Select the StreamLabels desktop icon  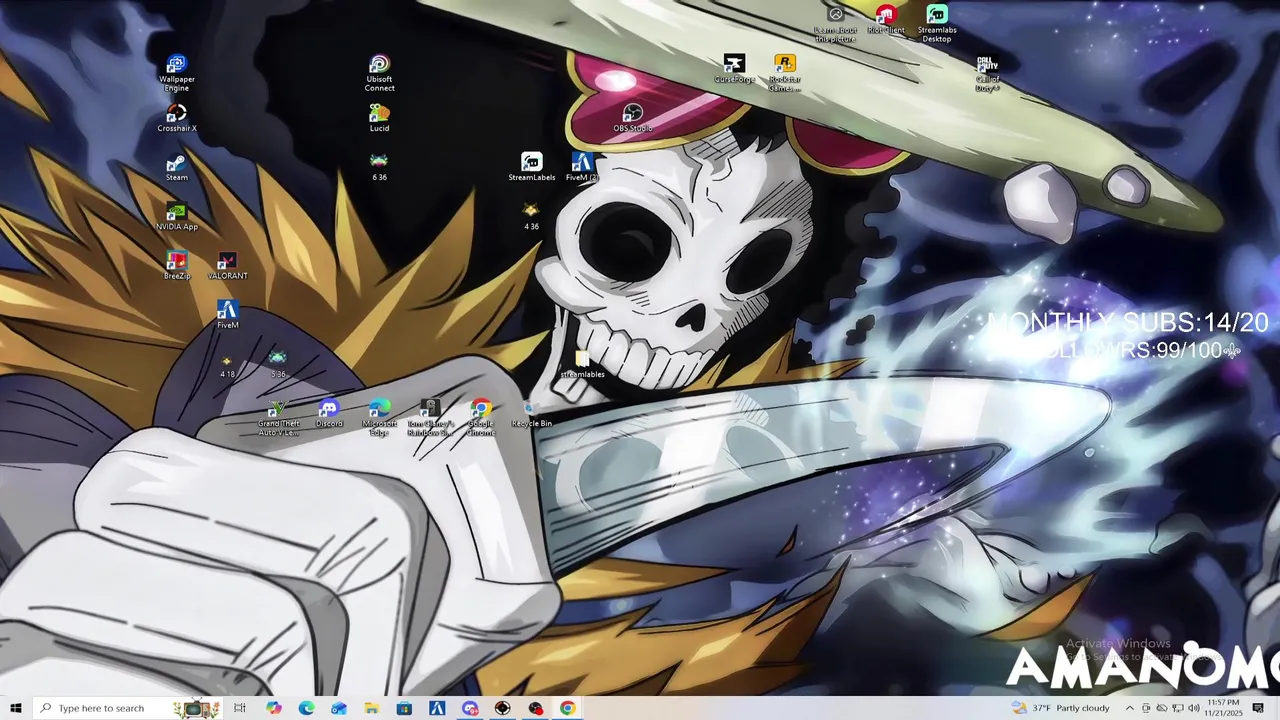[531, 167]
